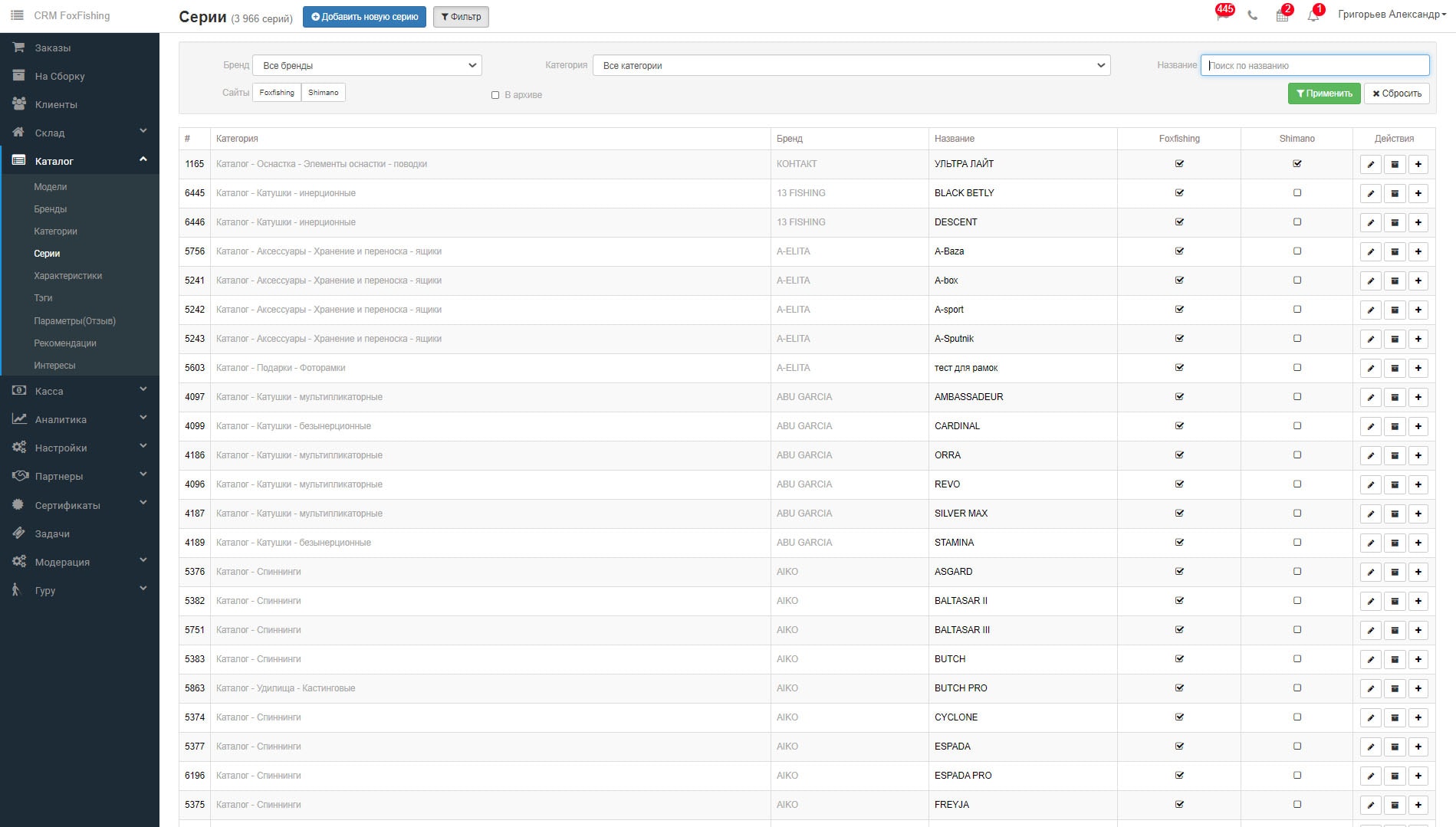
Task: Open Характеристики in the Каталог submenu
Action: click(68, 276)
